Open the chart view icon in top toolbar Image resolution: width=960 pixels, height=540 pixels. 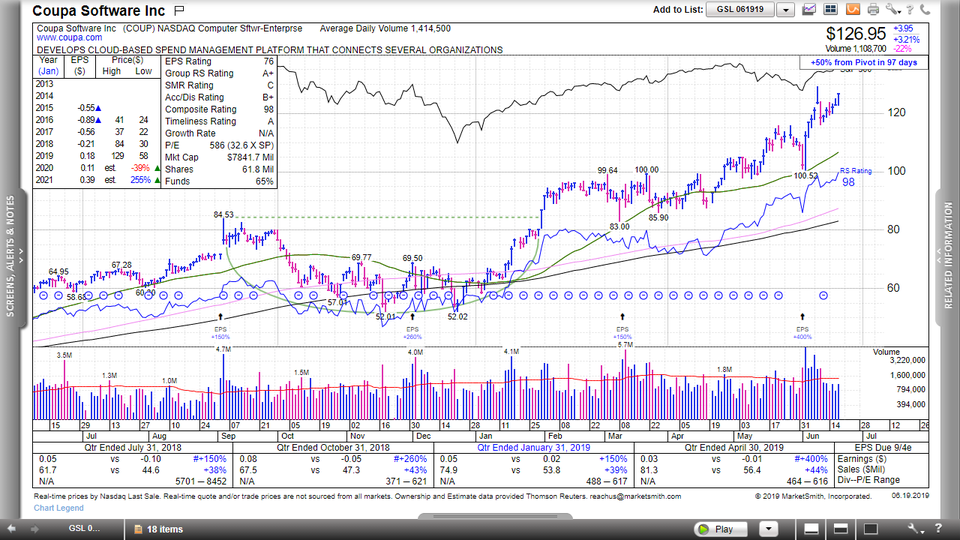click(x=809, y=9)
